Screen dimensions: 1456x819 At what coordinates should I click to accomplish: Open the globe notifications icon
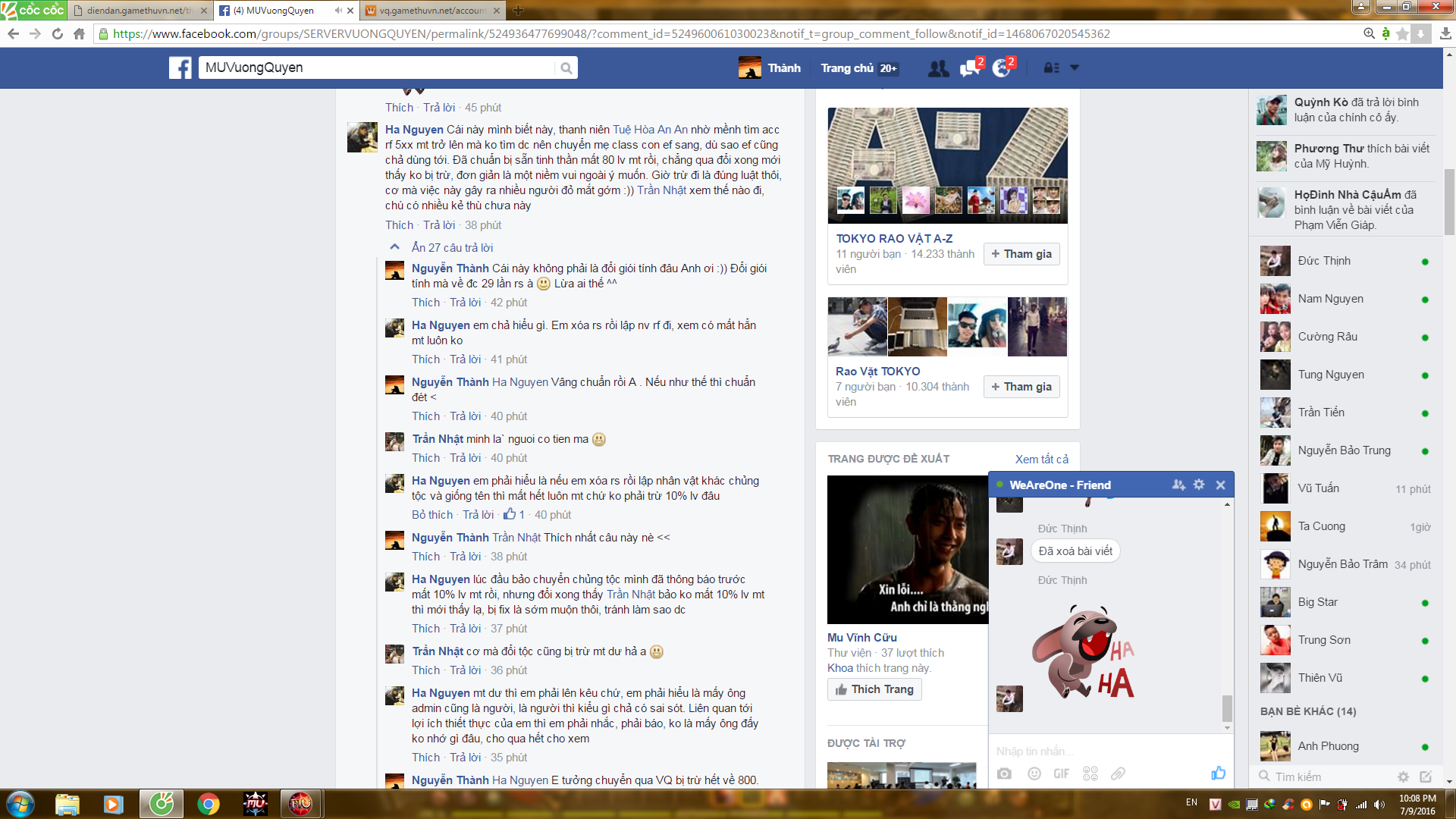point(1002,68)
